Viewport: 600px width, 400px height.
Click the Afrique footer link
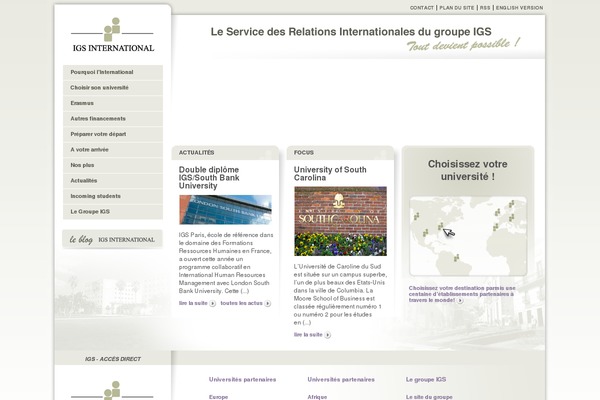(317, 397)
